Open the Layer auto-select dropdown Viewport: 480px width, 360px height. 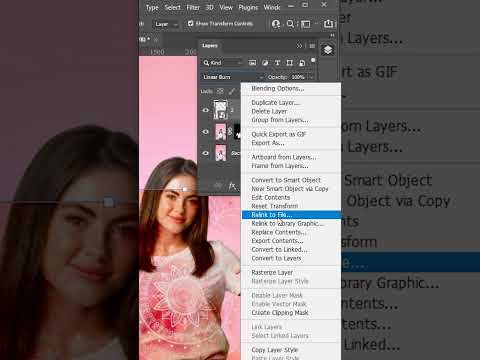click(x=166, y=24)
